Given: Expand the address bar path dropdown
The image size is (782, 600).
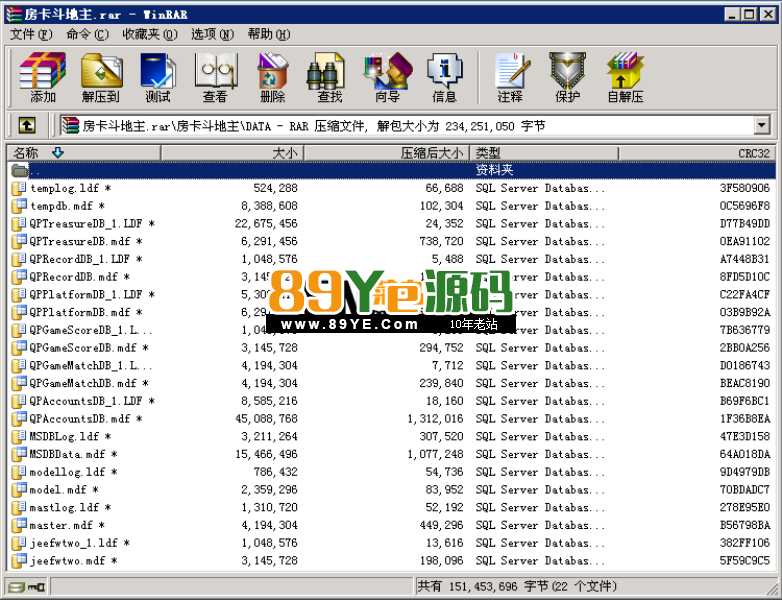Looking at the screenshot, I should pos(762,126).
